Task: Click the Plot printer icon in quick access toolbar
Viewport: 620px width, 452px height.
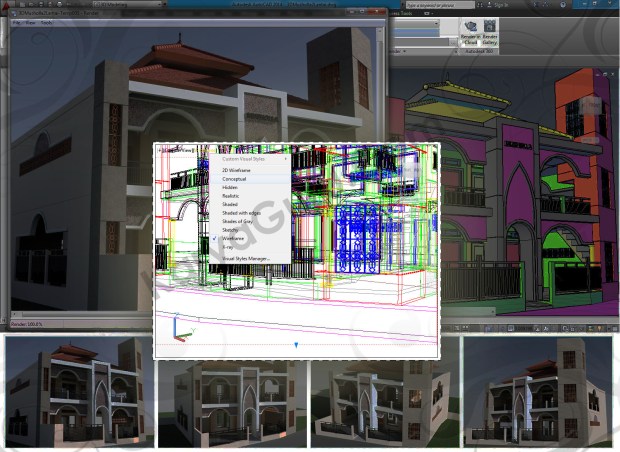Action: click(x=59, y=4)
